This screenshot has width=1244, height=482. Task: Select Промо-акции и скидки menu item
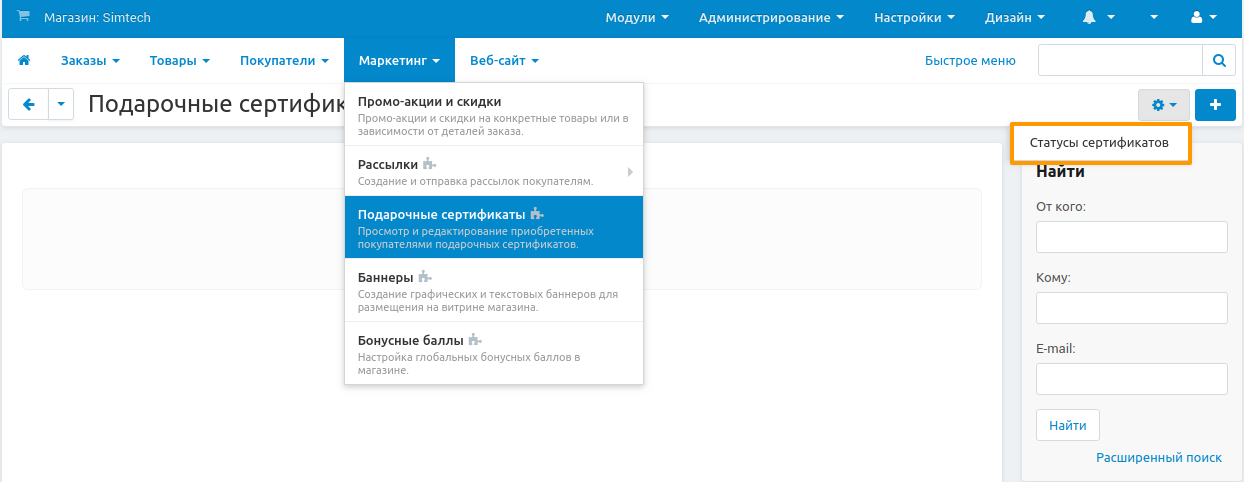pyautogui.click(x=494, y=115)
